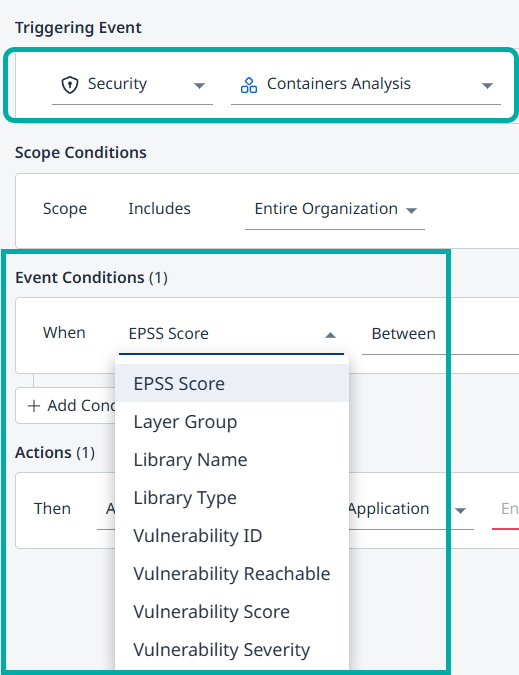Click the Includes scope operator label

[159, 209]
